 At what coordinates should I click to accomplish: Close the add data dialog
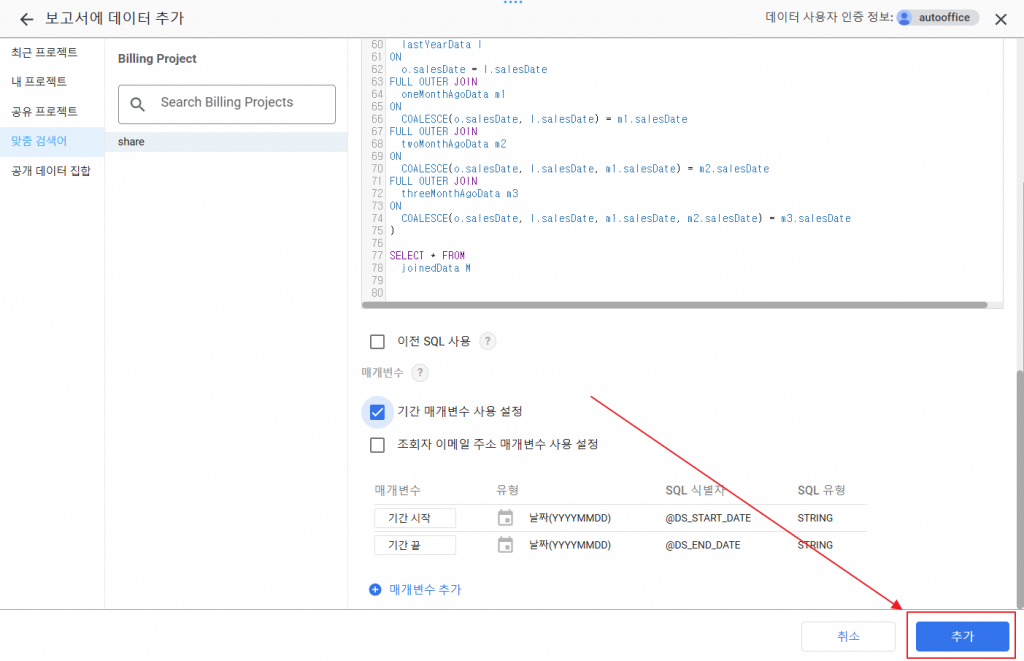1000,19
